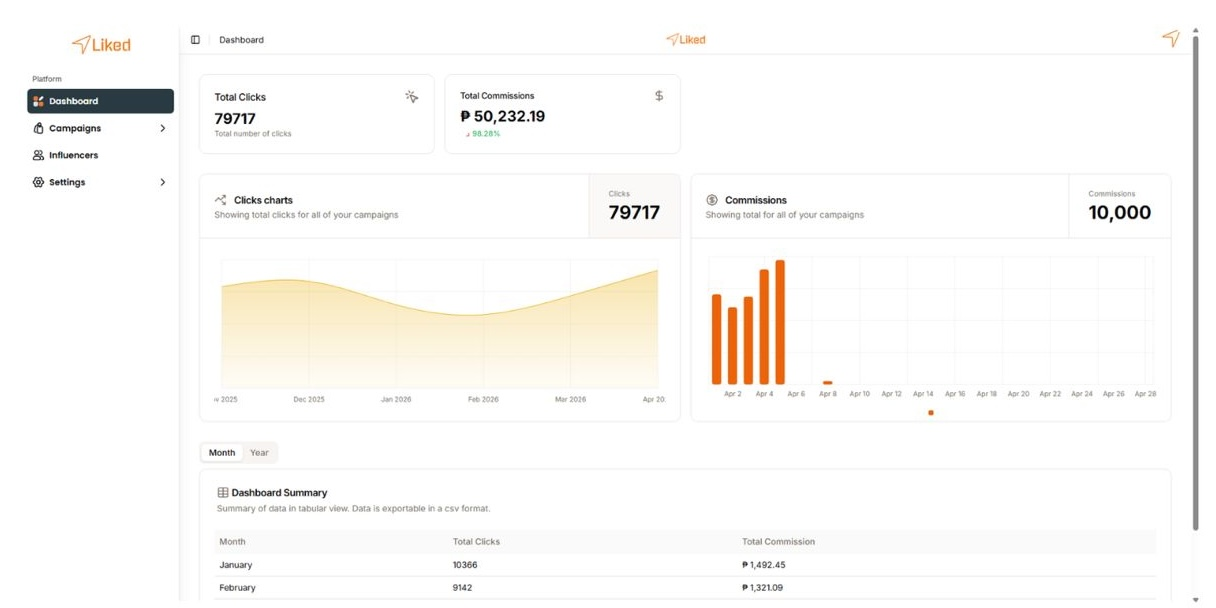Click the ₱ 1,492.45 commission cell
The image size is (1216, 608).
[x=763, y=565]
